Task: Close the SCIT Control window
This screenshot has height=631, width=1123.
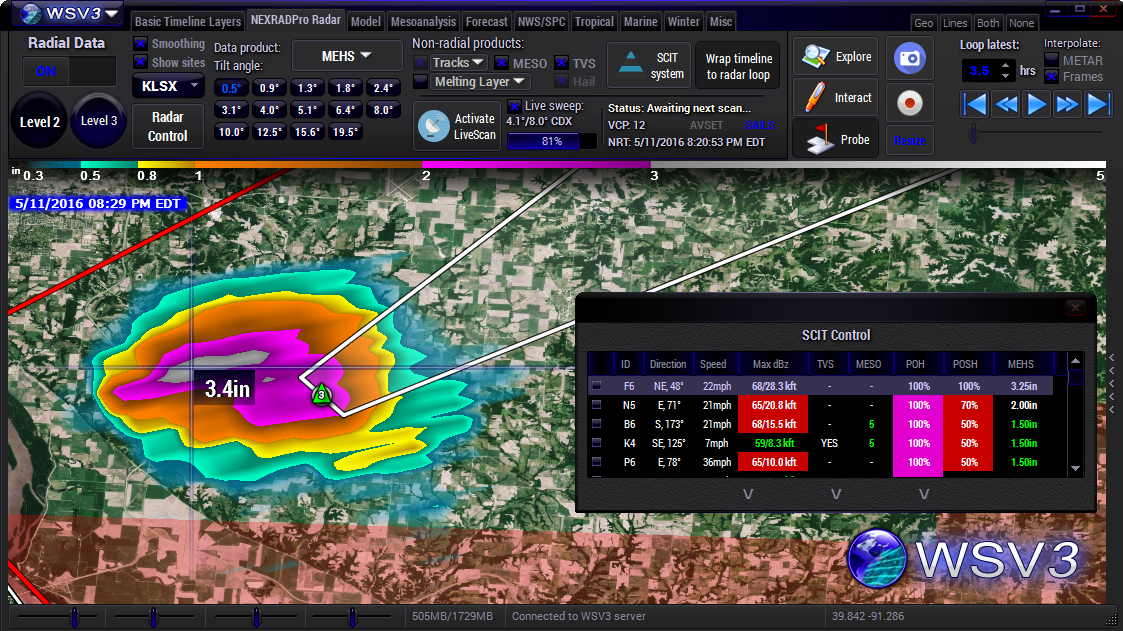Action: (1075, 307)
